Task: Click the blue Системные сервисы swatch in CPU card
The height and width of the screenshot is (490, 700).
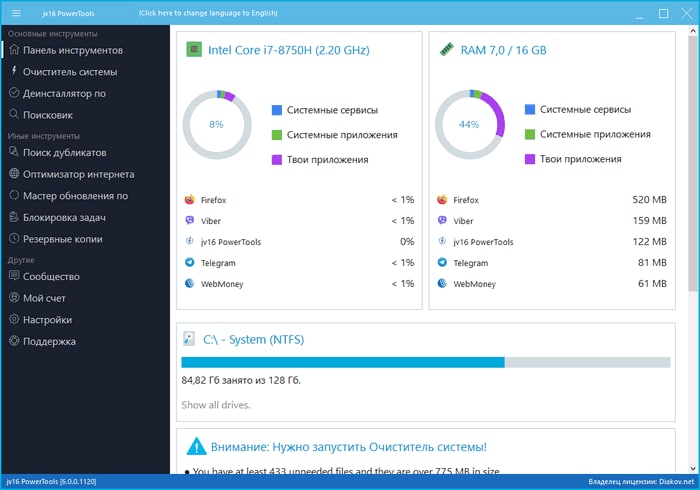Action: 277,110
